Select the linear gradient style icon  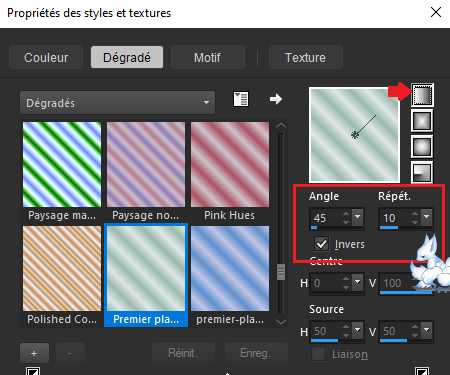(422, 95)
